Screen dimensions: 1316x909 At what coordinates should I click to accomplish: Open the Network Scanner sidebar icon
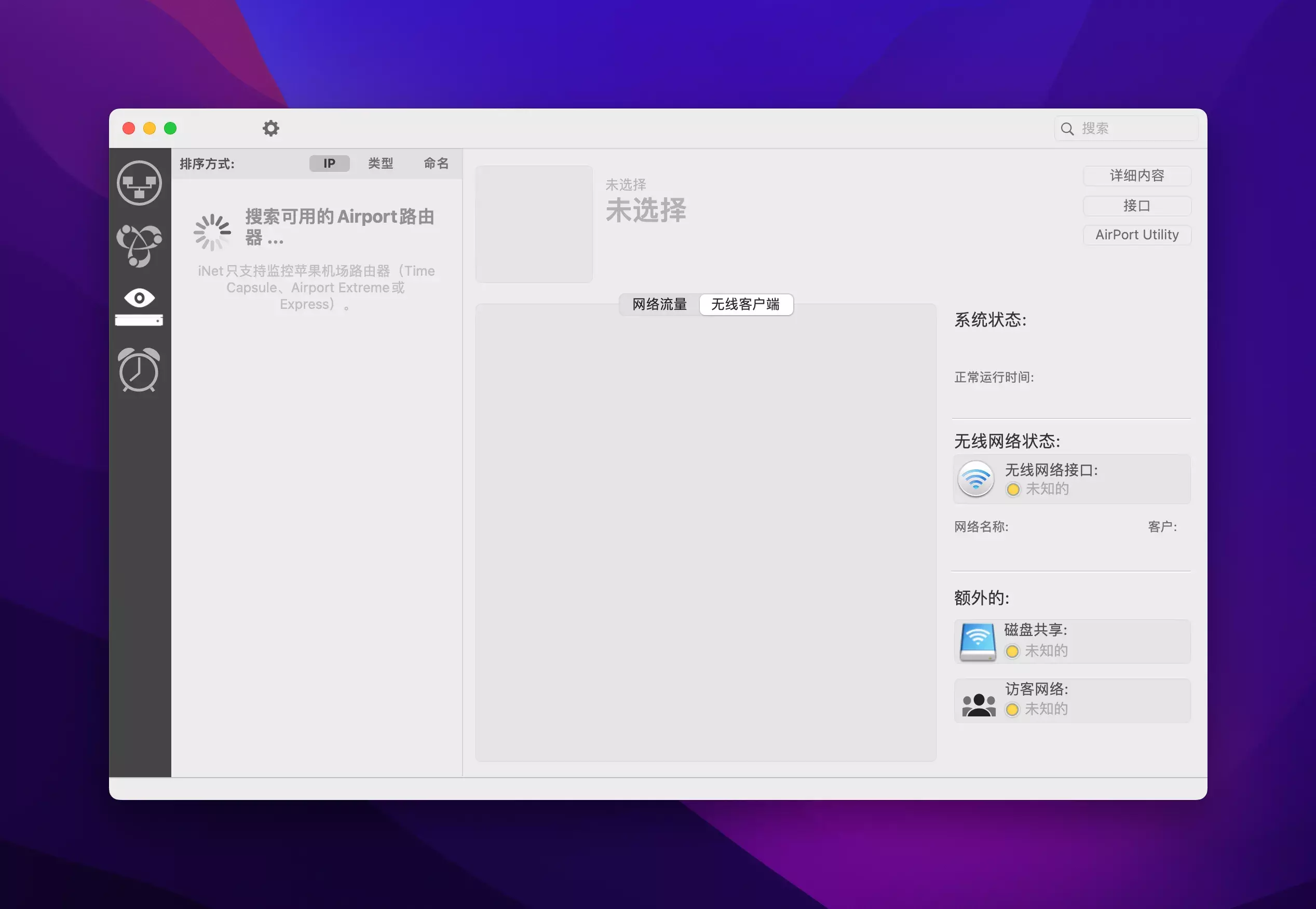point(139,182)
